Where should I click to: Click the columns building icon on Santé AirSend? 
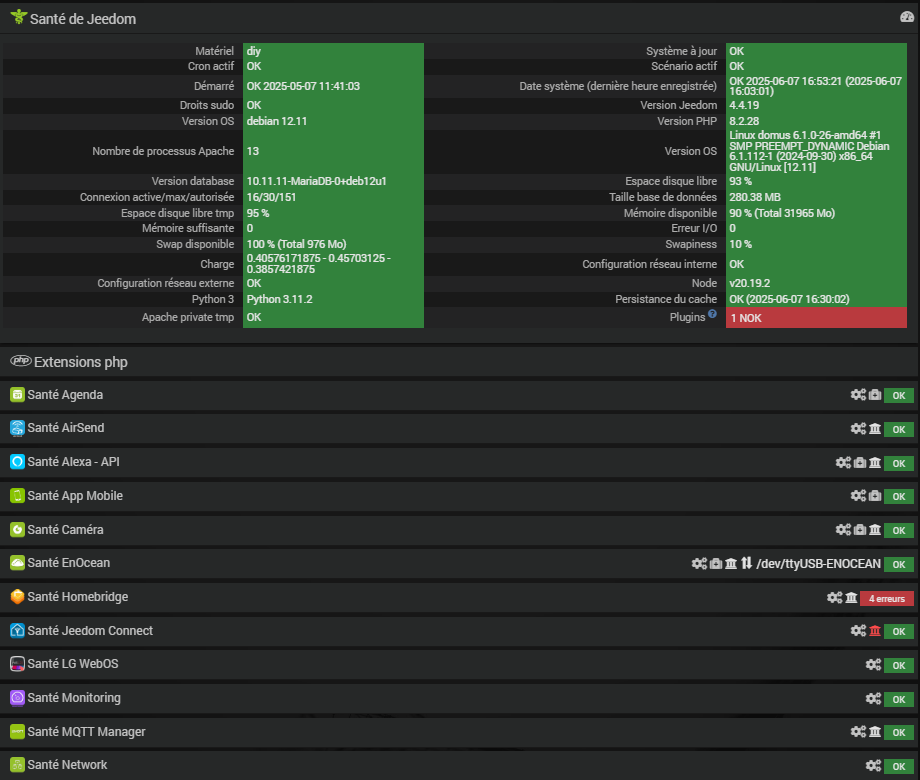coord(875,429)
